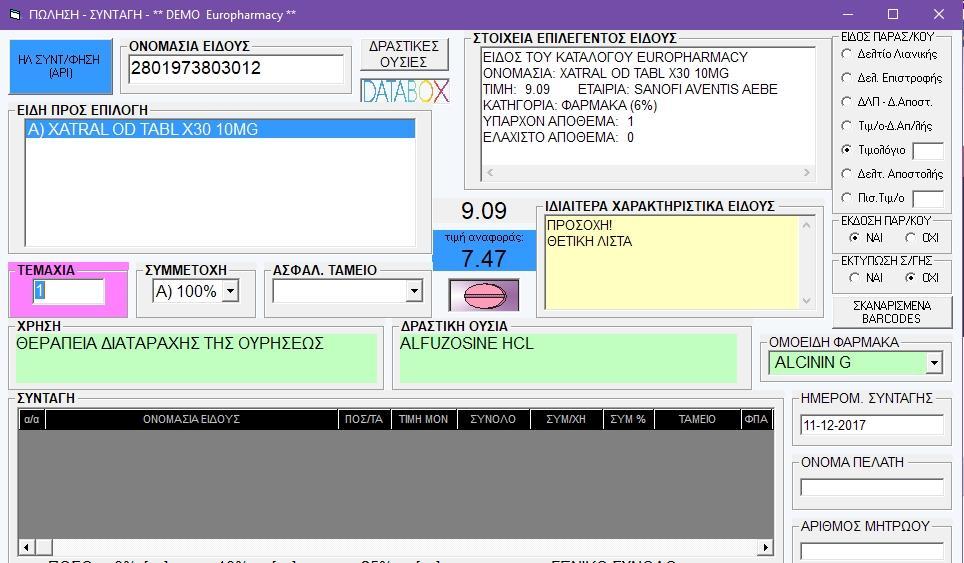964x563 pixels.
Task: Click the ΤΙΜΗ ΜΟΝ column header
Action: (x=424, y=419)
